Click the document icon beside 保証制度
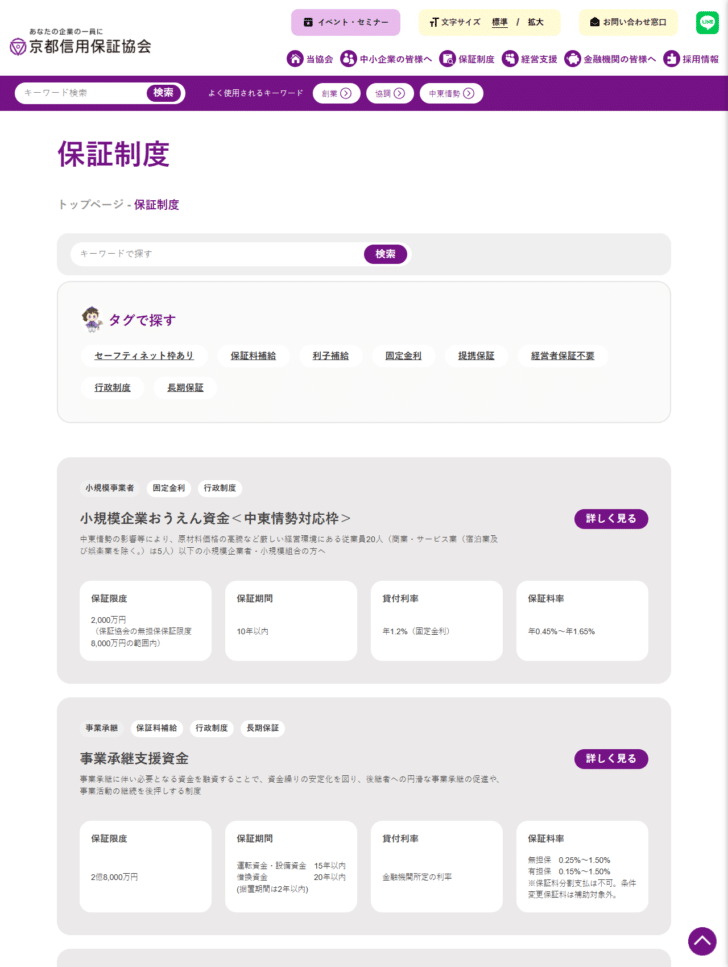728x967 pixels. click(x=447, y=59)
